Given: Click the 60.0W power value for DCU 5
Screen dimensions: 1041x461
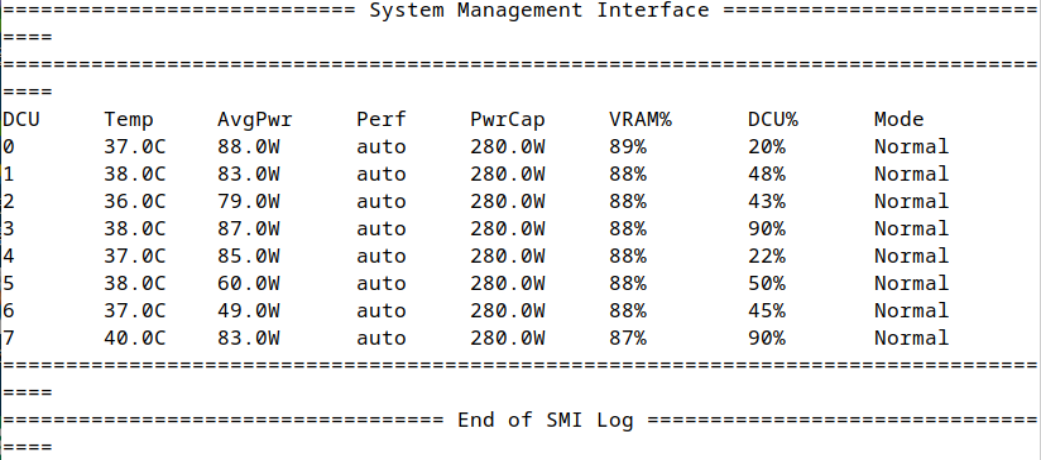Looking at the screenshot, I should pos(248,284).
